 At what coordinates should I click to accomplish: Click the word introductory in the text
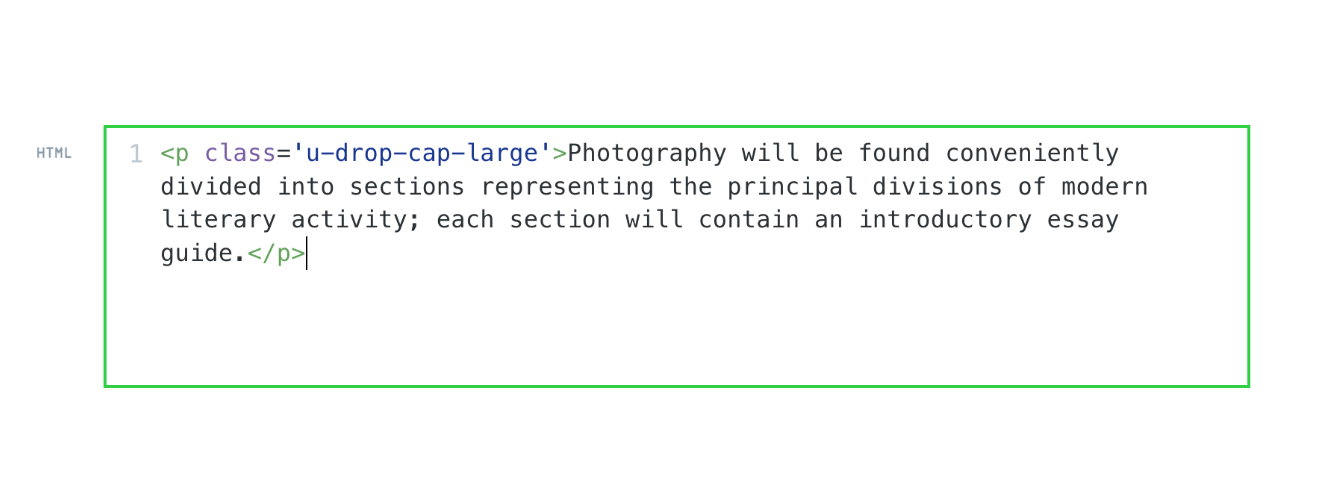945,220
